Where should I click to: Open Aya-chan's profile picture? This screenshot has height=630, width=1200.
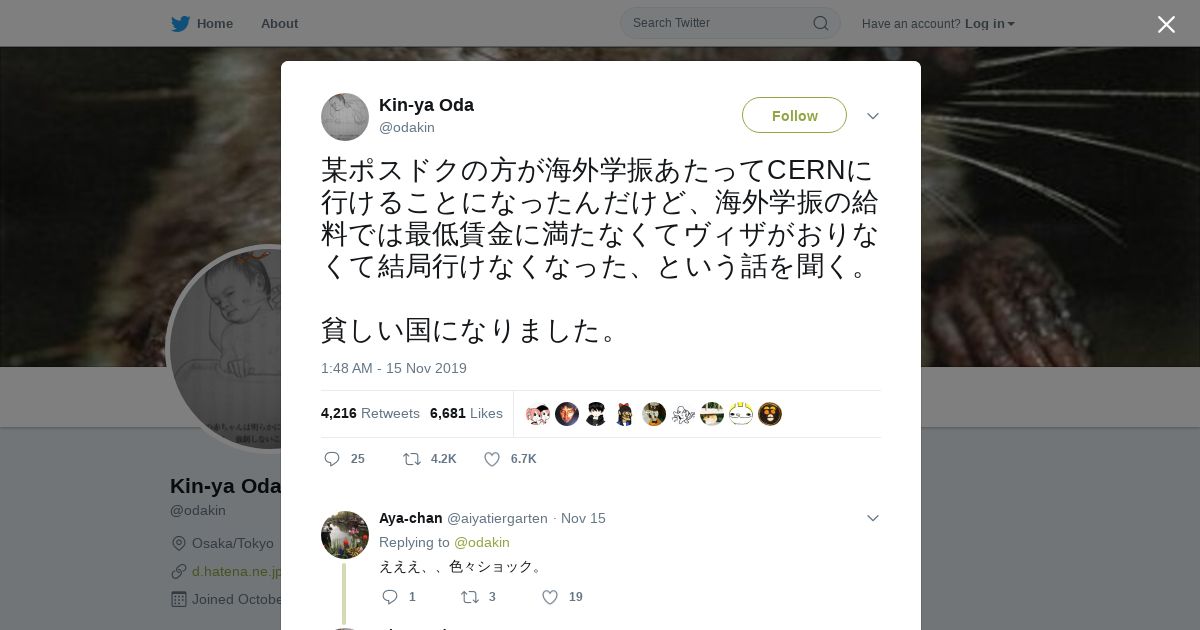(345, 535)
